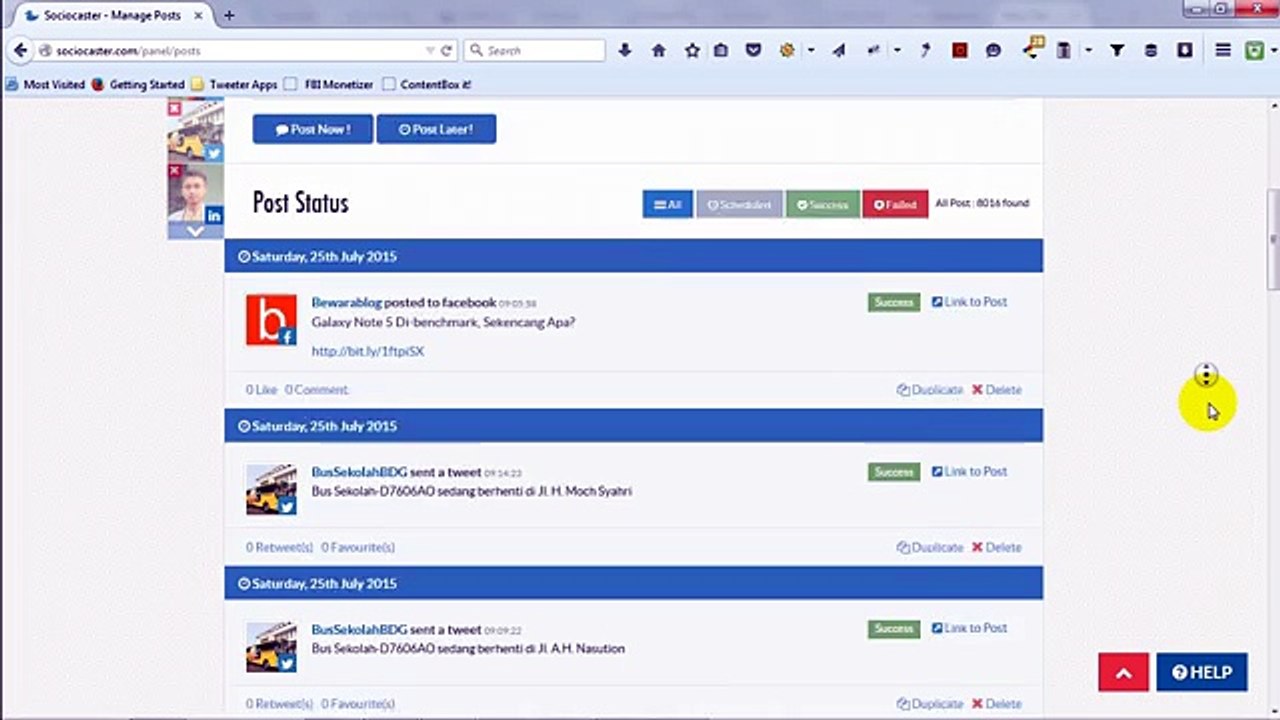
Task: Duplicate the Galaxy Note 5 post
Action: 930,390
